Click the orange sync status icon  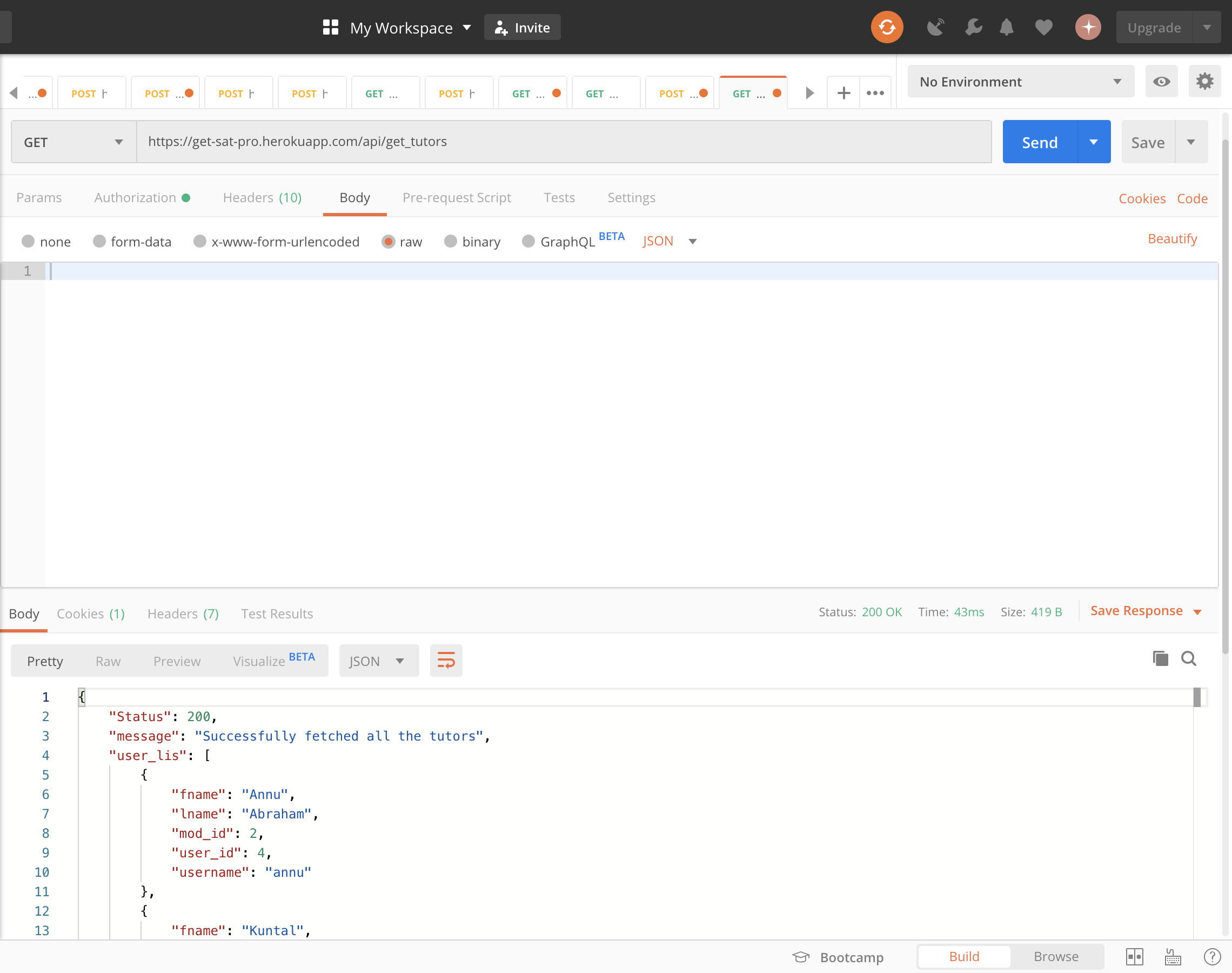click(886, 27)
